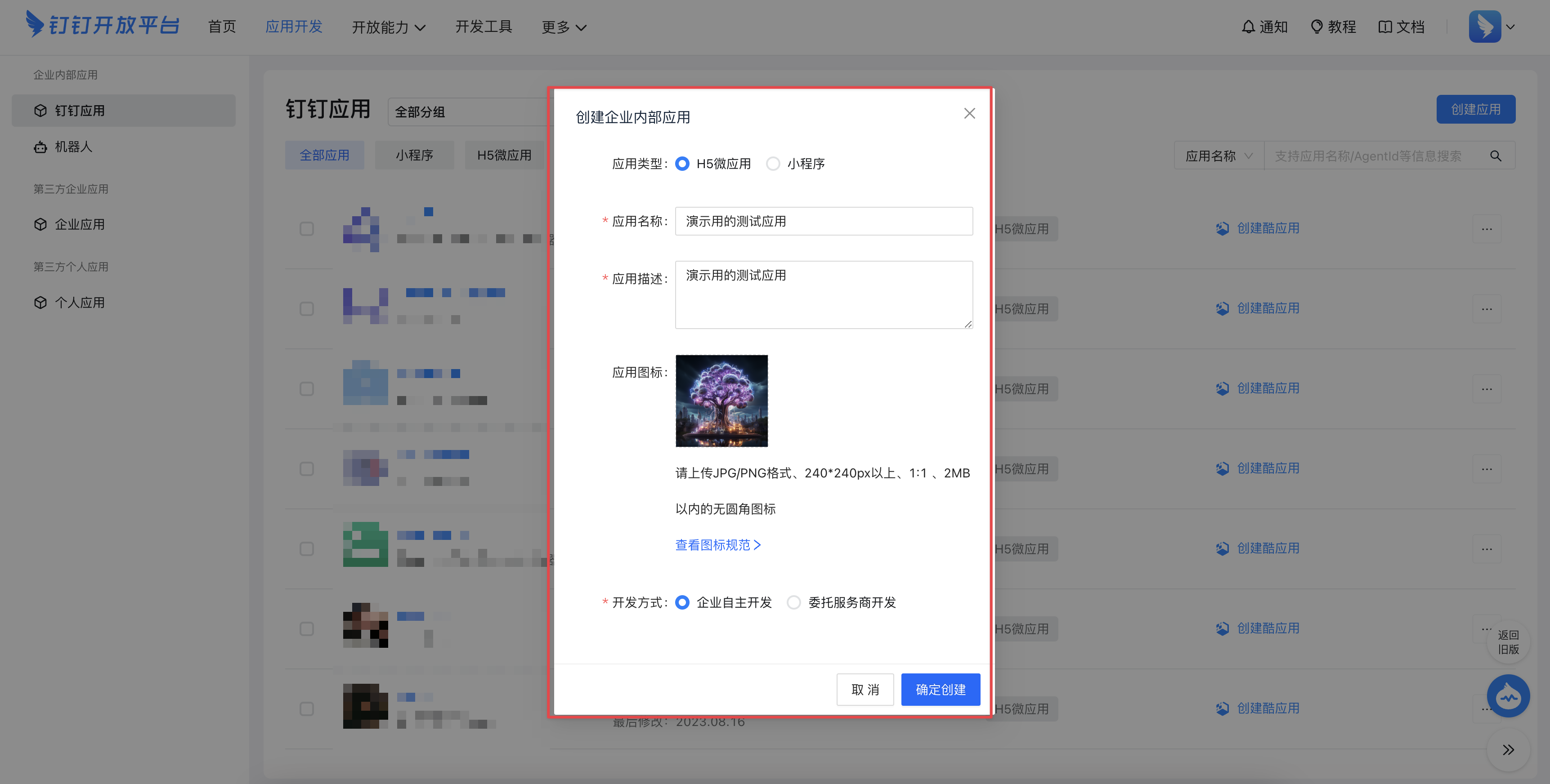This screenshot has width=1550, height=784.
Task: Select the H5微应用 application type
Action: click(682, 163)
